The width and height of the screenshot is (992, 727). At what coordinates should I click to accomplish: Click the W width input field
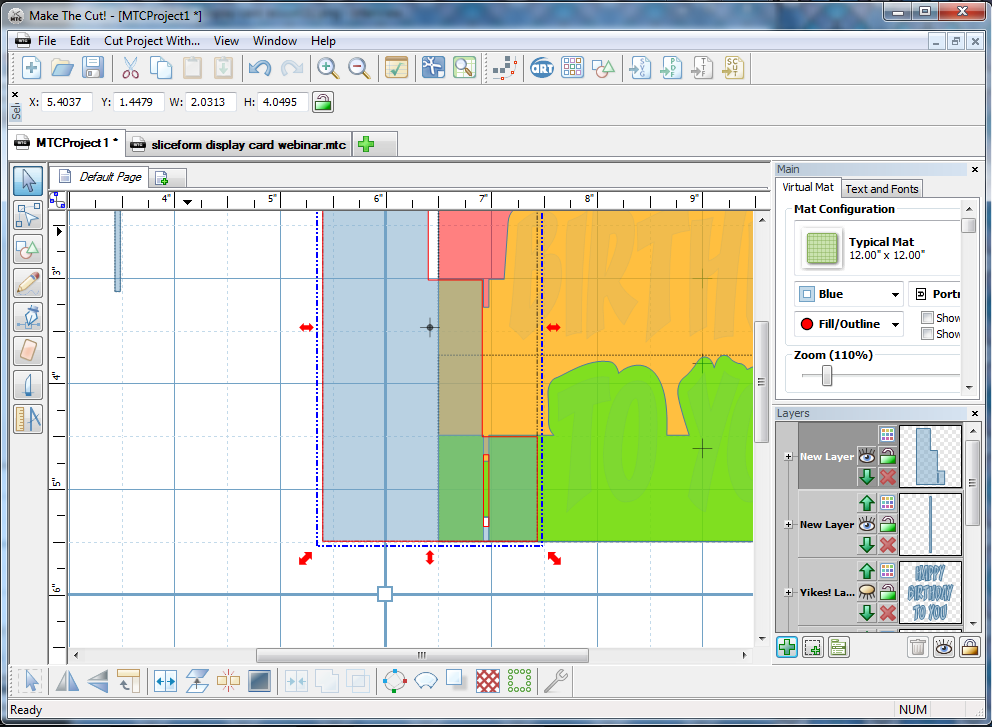click(x=211, y=102)
